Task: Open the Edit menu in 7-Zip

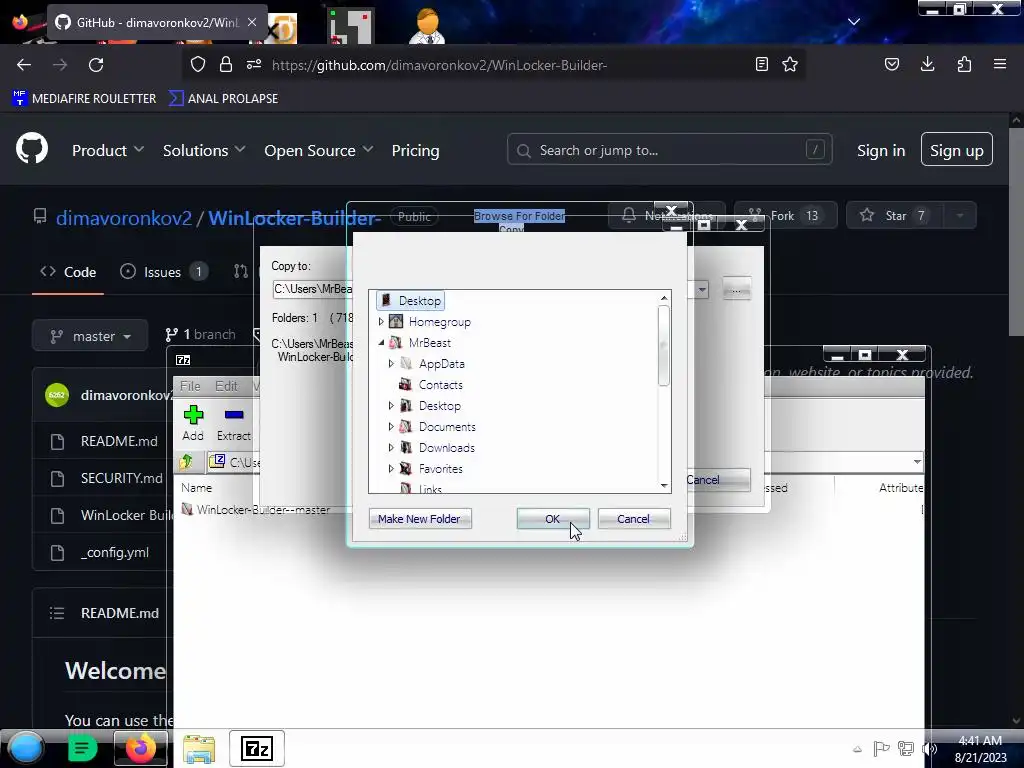Action: click(226, 386)
